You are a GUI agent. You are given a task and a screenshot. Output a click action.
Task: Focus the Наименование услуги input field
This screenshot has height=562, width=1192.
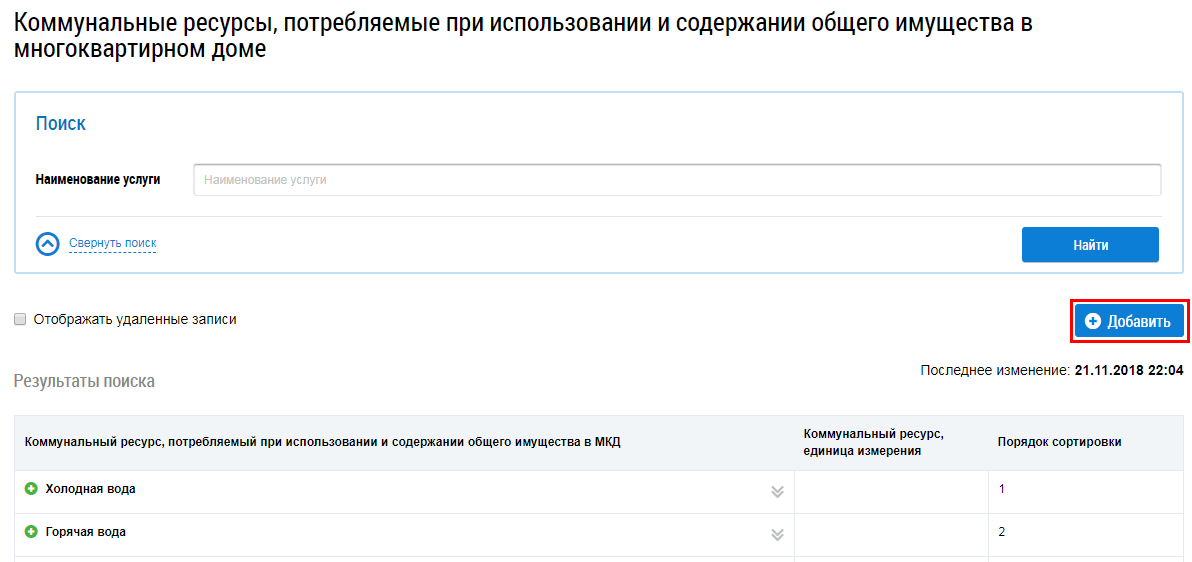click(x=676, y=180)
